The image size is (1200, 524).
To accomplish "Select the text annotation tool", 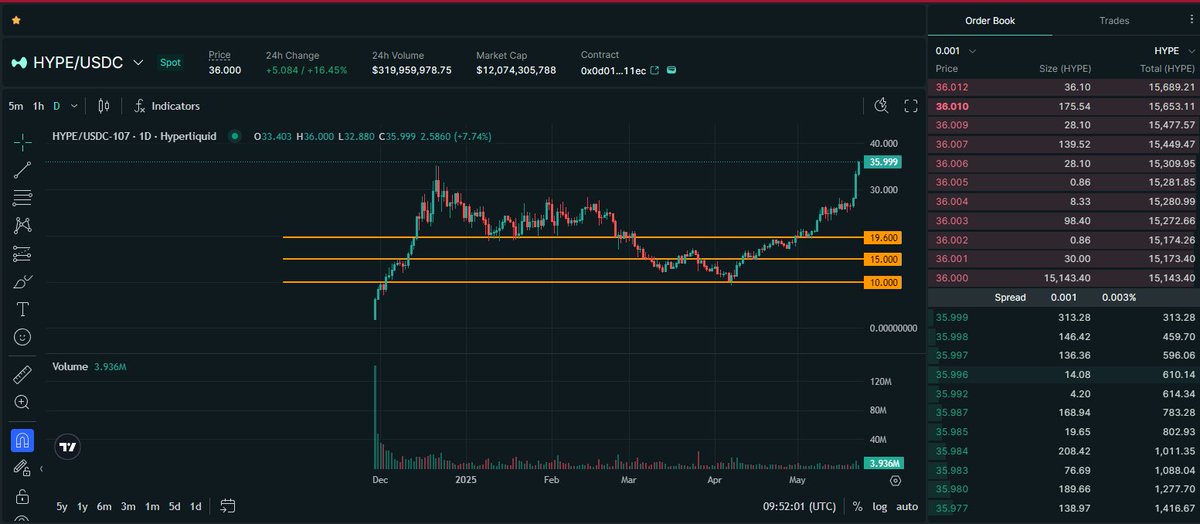I will 22,309.
